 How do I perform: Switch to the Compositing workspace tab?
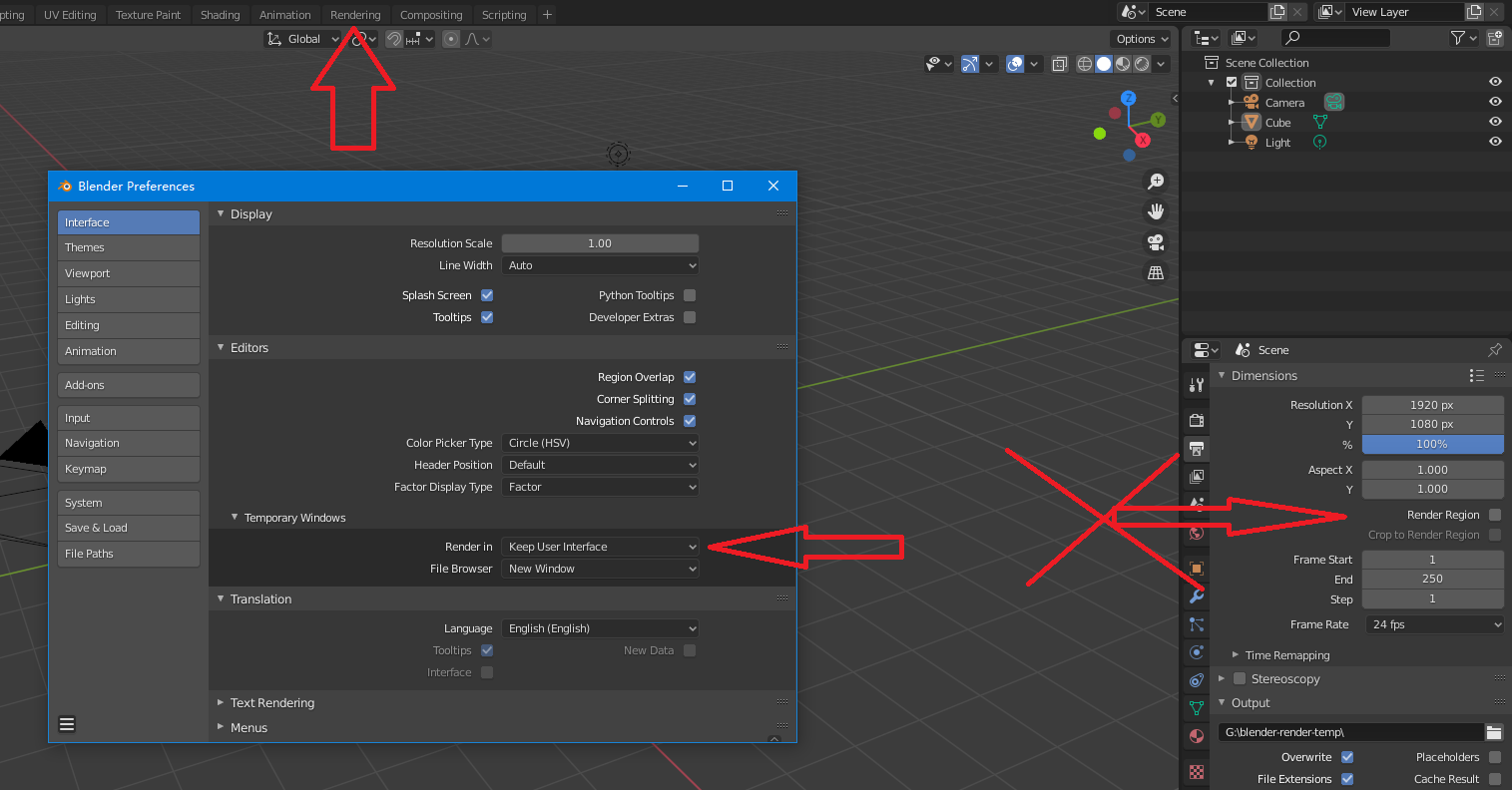point(431,15)
